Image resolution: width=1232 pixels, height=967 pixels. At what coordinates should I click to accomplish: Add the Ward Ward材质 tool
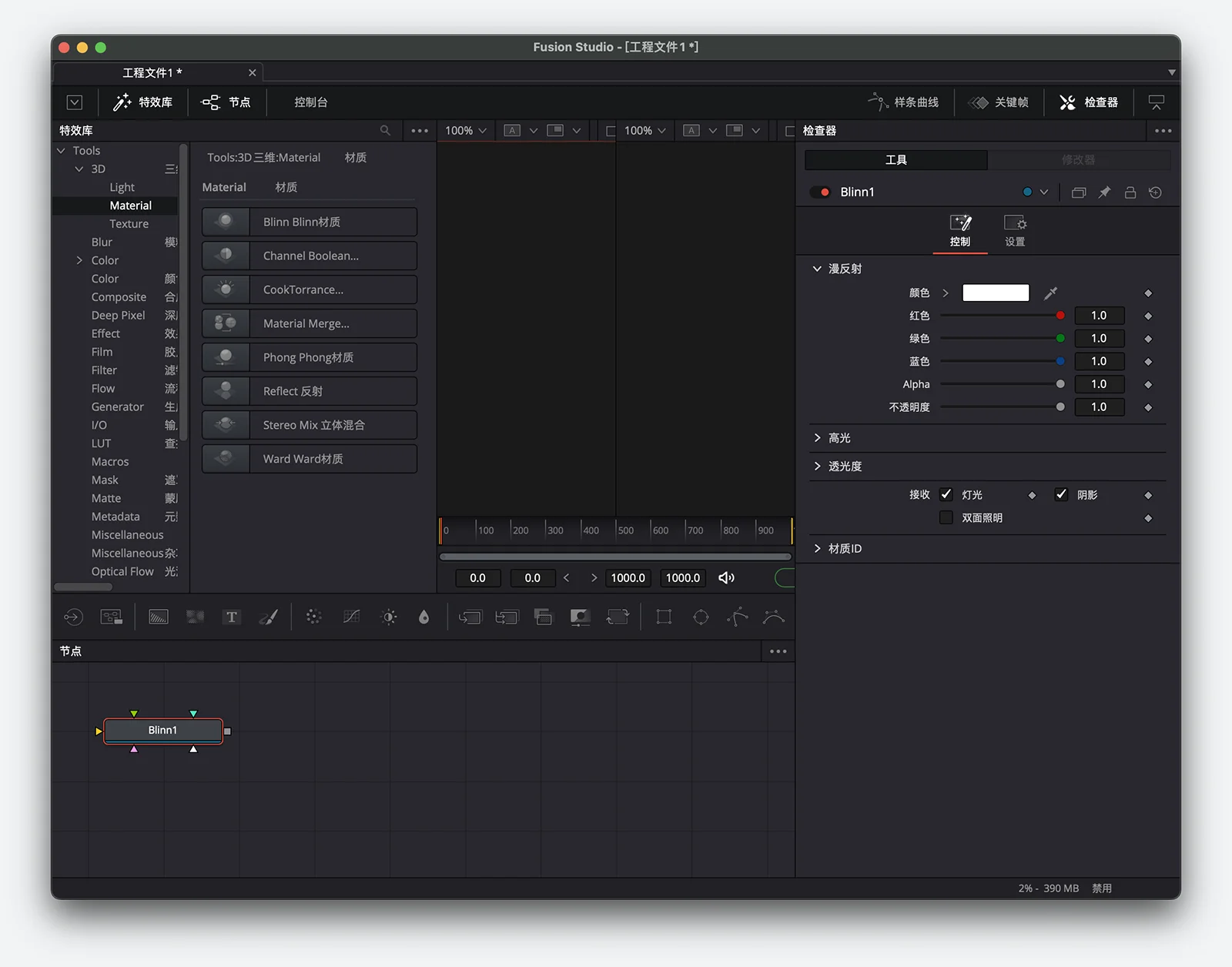310,459
